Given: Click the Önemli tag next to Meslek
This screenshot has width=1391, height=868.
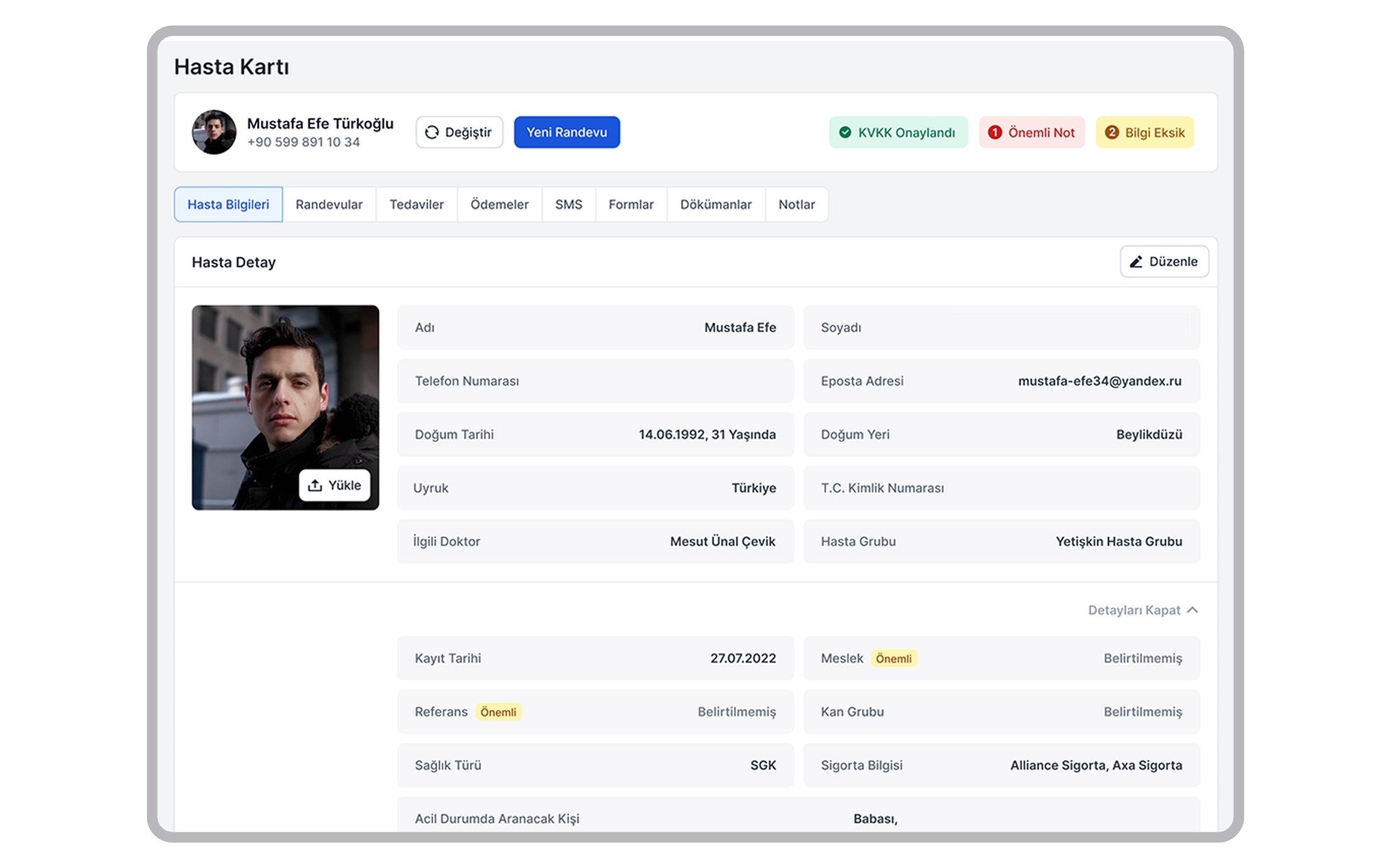Looking at the screenshot, I should pyautogui.click(x=893, y=658).
